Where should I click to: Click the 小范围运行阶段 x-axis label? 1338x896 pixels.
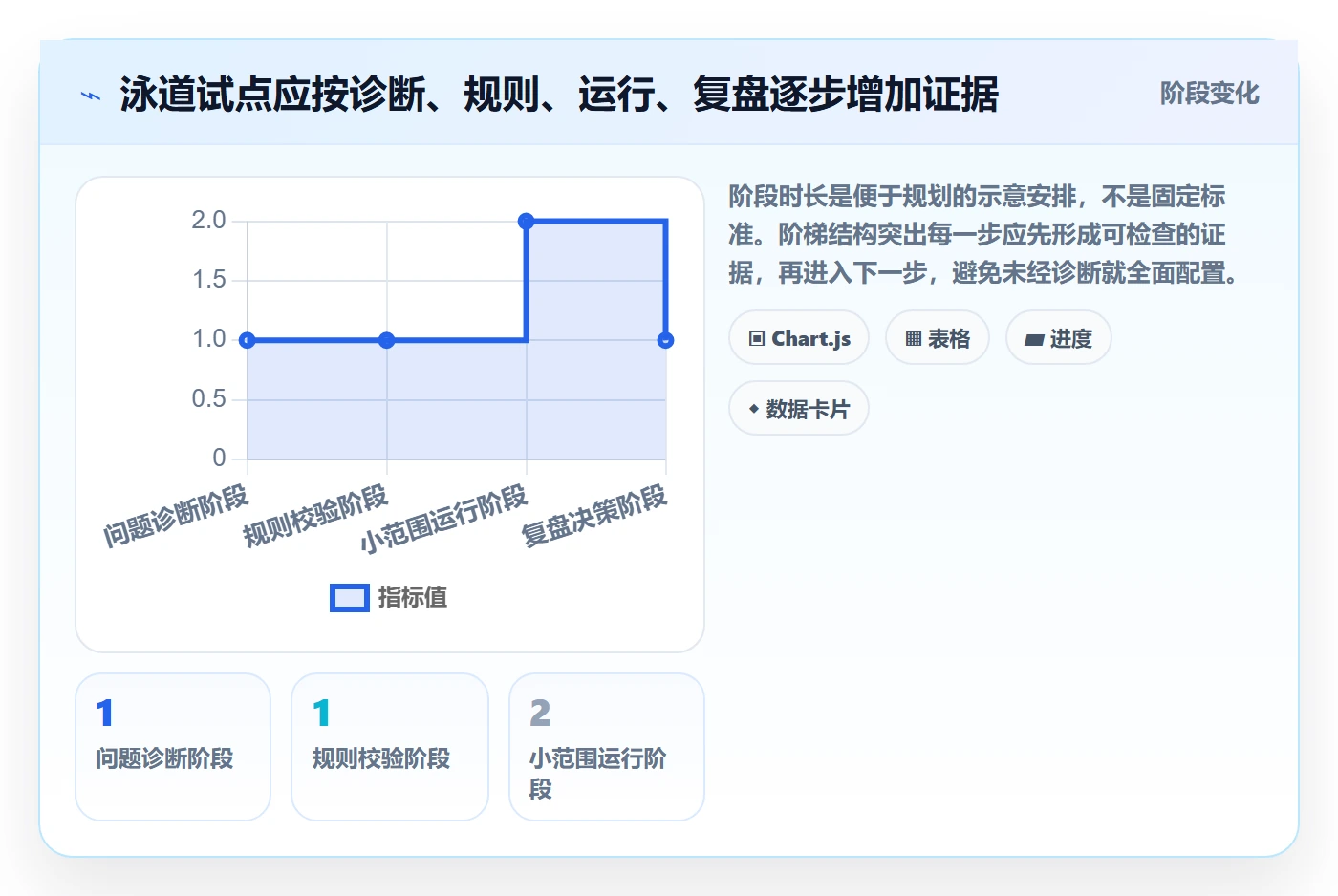tap(444, 520)
